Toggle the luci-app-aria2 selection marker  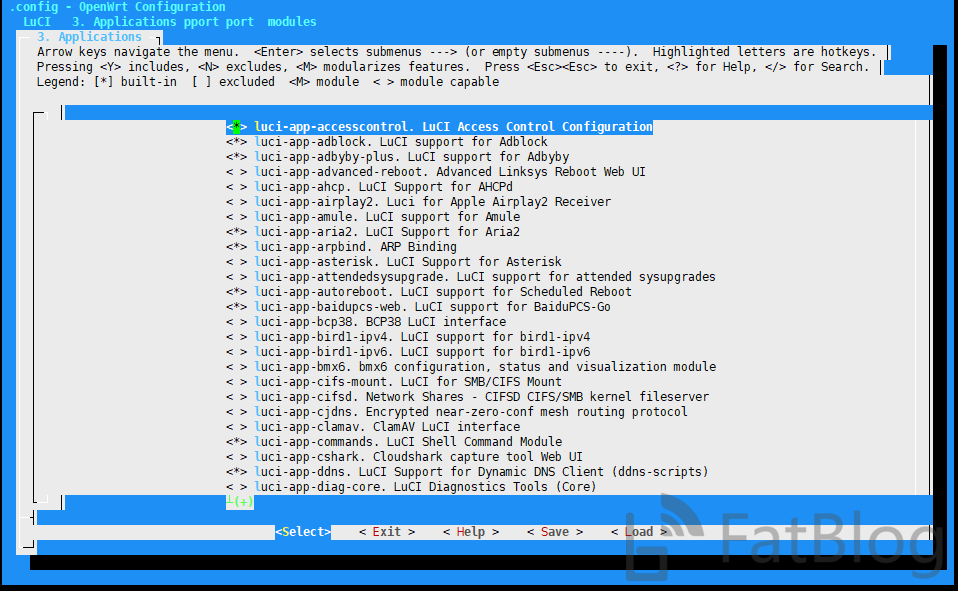[236, 232]
